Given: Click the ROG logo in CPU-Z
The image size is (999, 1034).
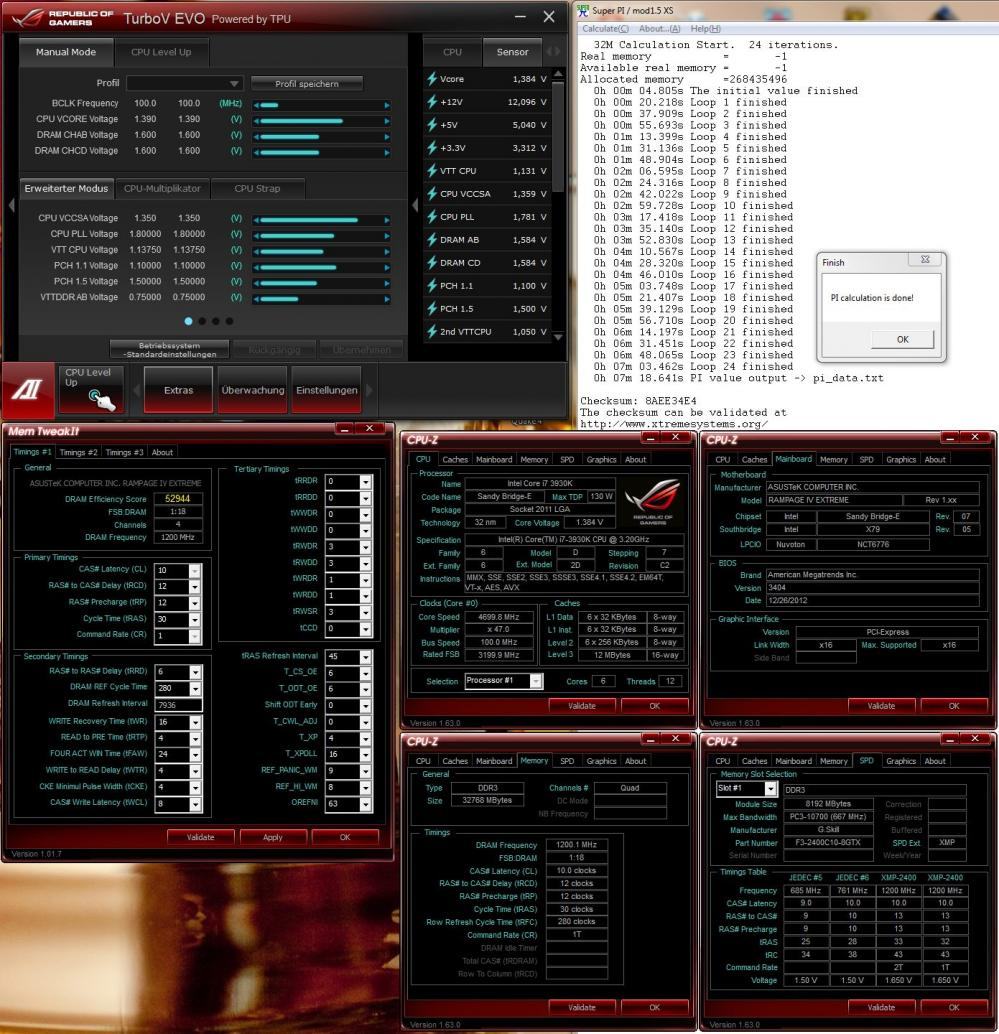Looking at the screenshot, I should coord(652,501).
